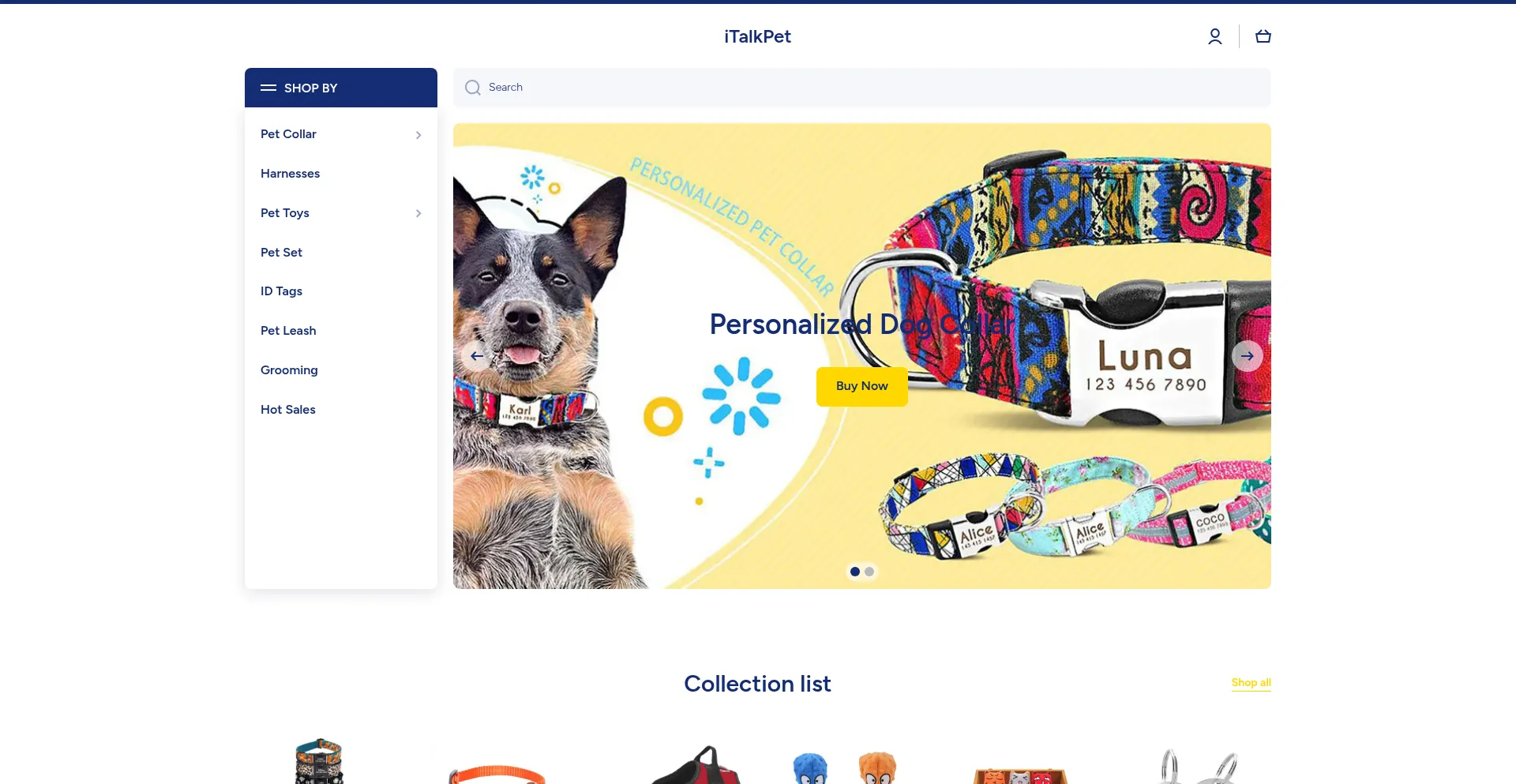
Task: Open the Pet Leash category
Action: pyautogui.click(x=288, y=331)
